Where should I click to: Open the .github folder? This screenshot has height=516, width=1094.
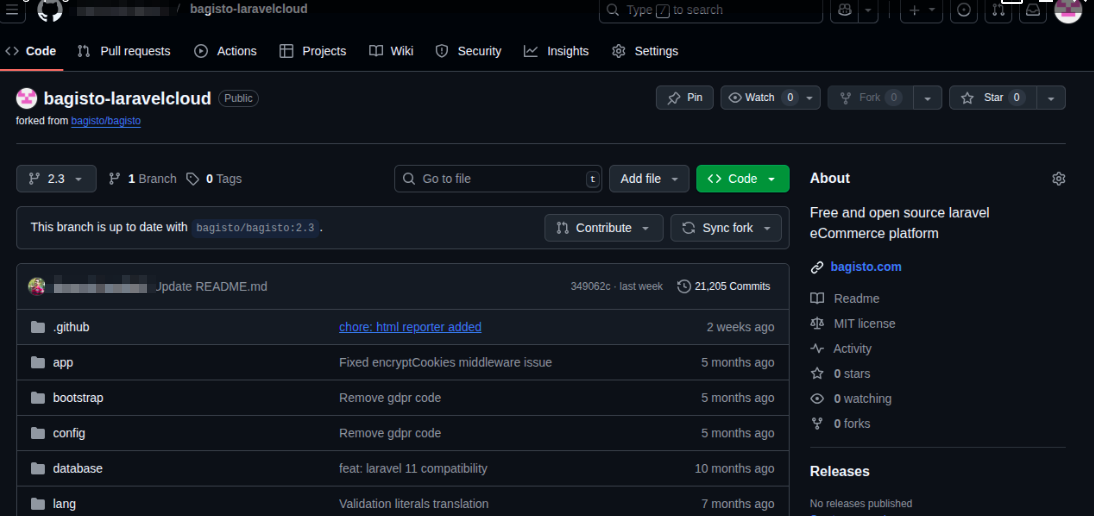[x=71, y=327]
